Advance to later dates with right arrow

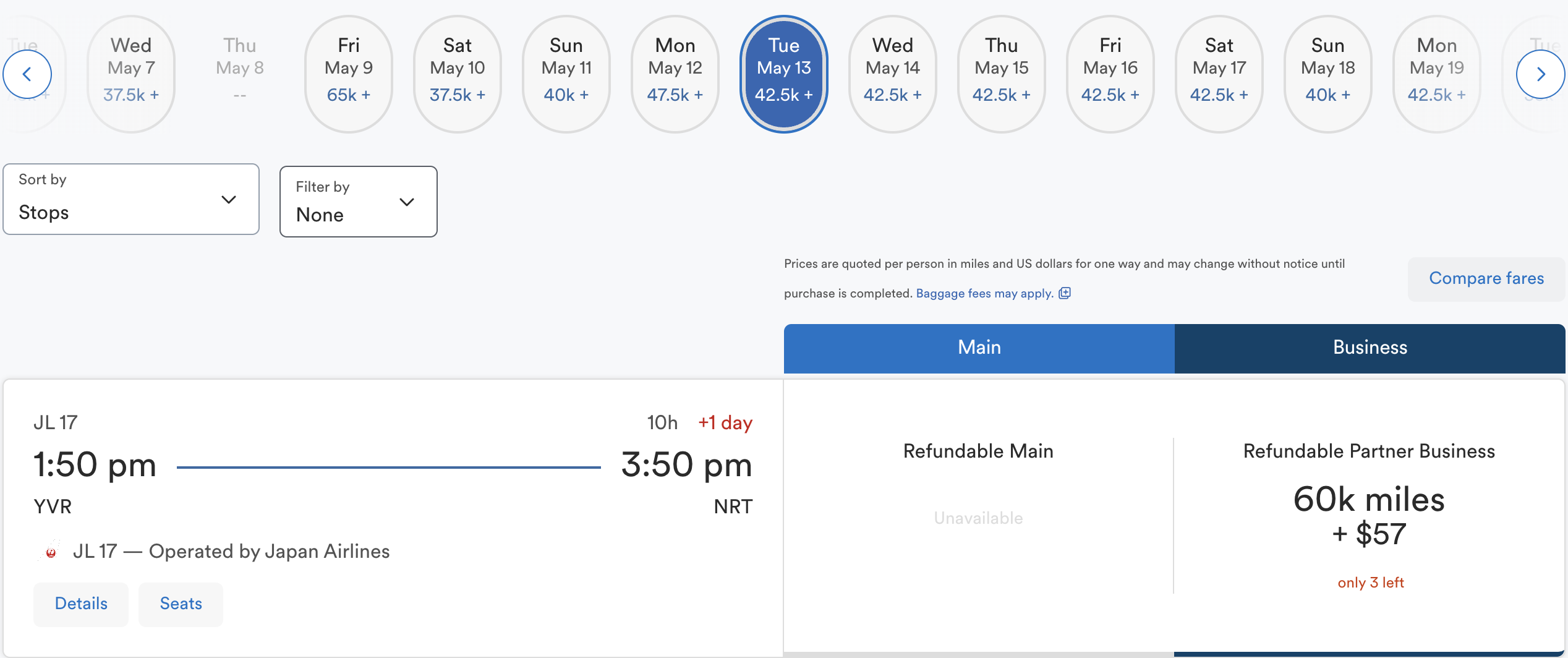click(x=1540, y=74)
